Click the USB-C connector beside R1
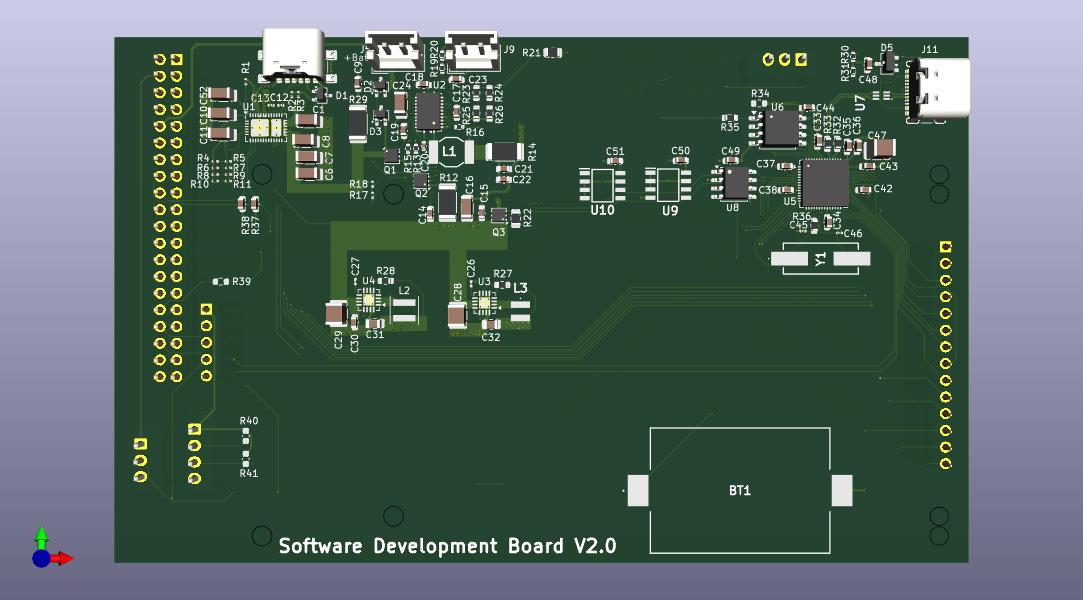The image size is (1083, 600). point(294,55)
